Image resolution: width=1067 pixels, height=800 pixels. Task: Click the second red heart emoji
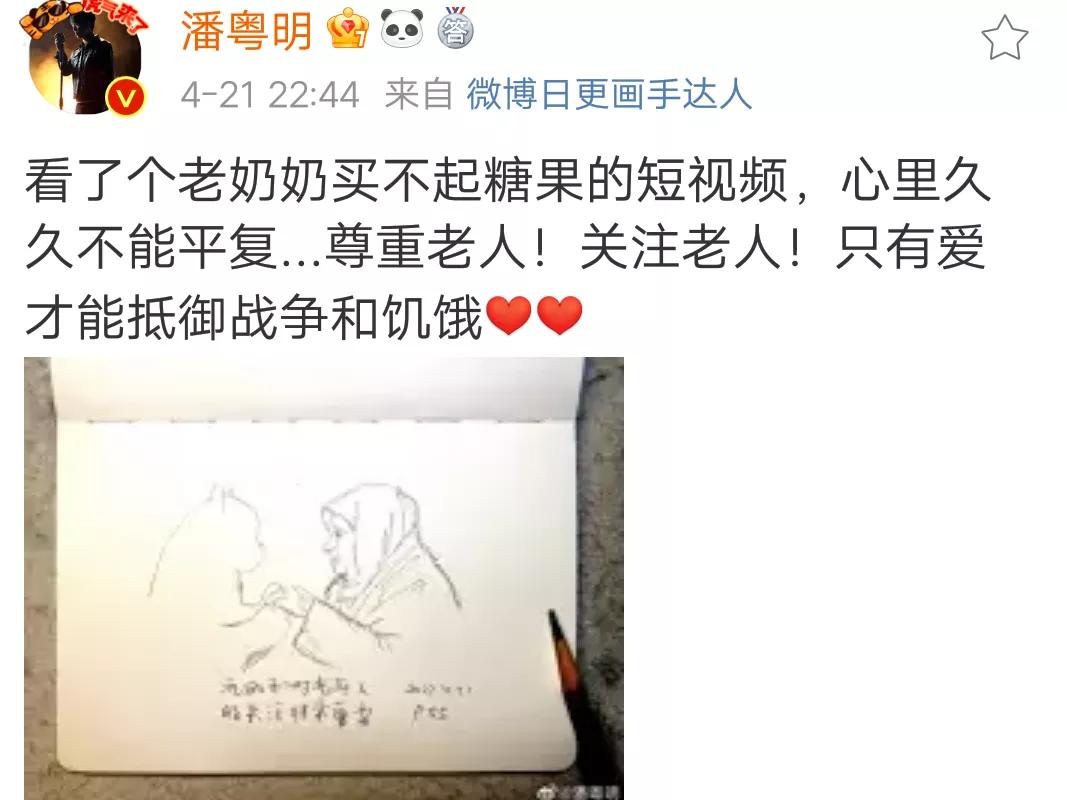pos(559,316)
